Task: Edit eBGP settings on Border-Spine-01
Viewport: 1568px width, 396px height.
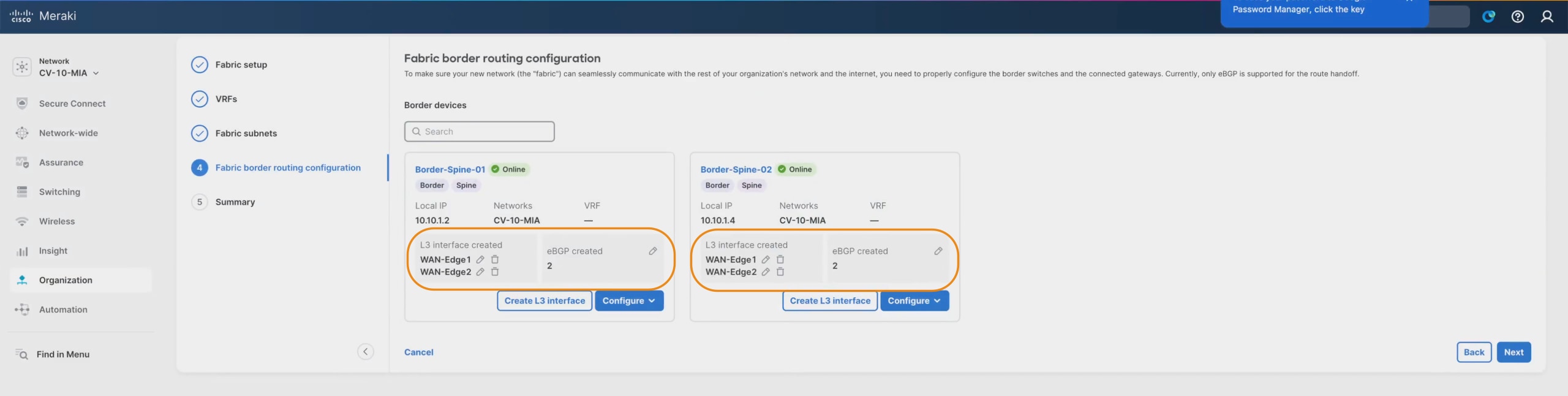Action: pos(653,251)
